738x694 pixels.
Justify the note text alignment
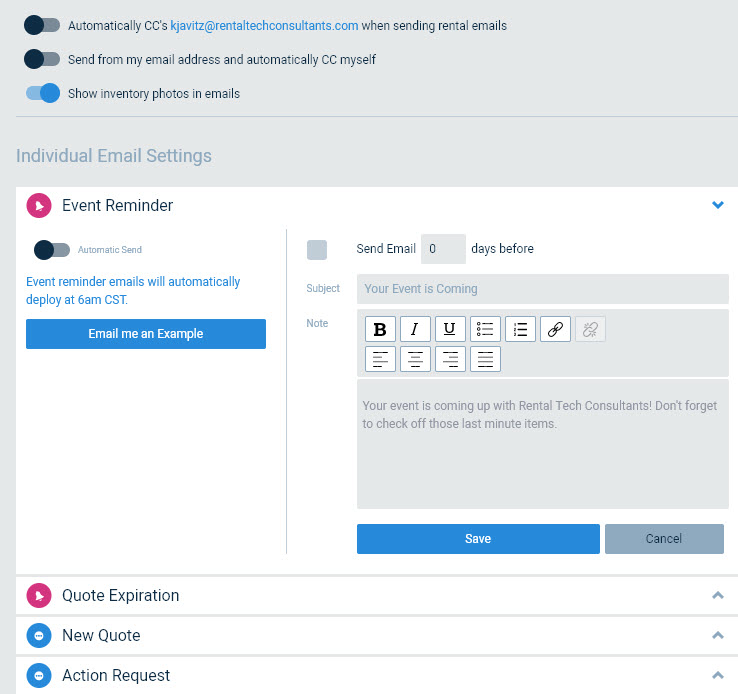coord(485,359)
